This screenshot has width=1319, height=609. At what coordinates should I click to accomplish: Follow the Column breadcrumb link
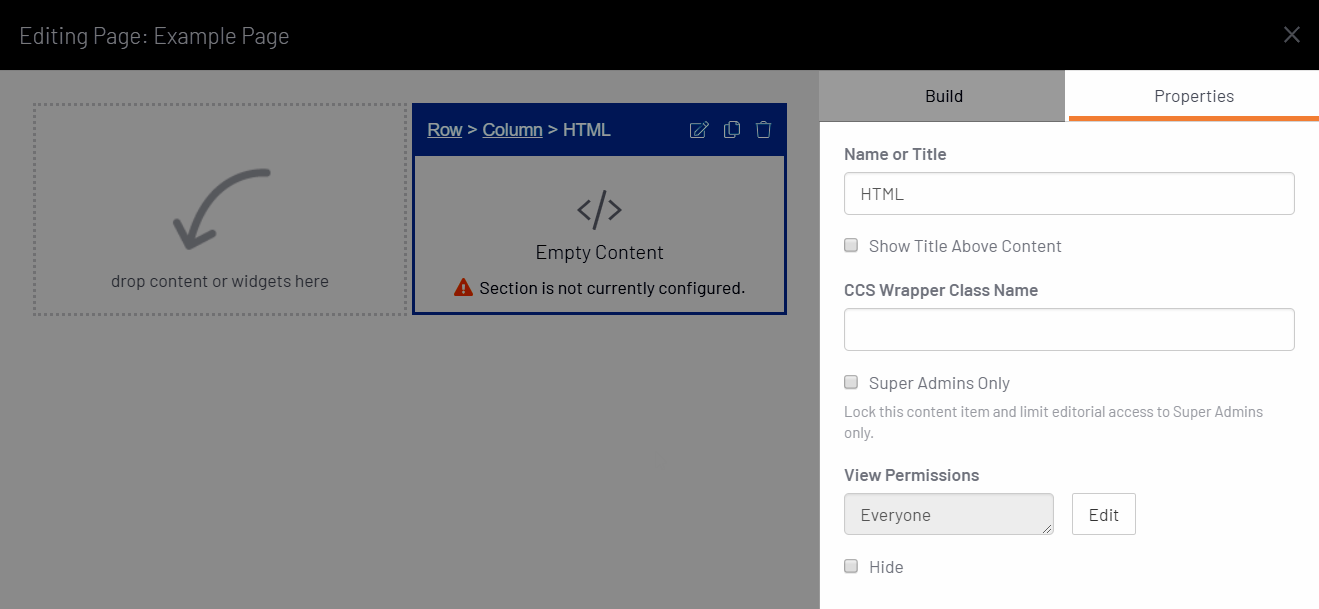coord(512,130)
